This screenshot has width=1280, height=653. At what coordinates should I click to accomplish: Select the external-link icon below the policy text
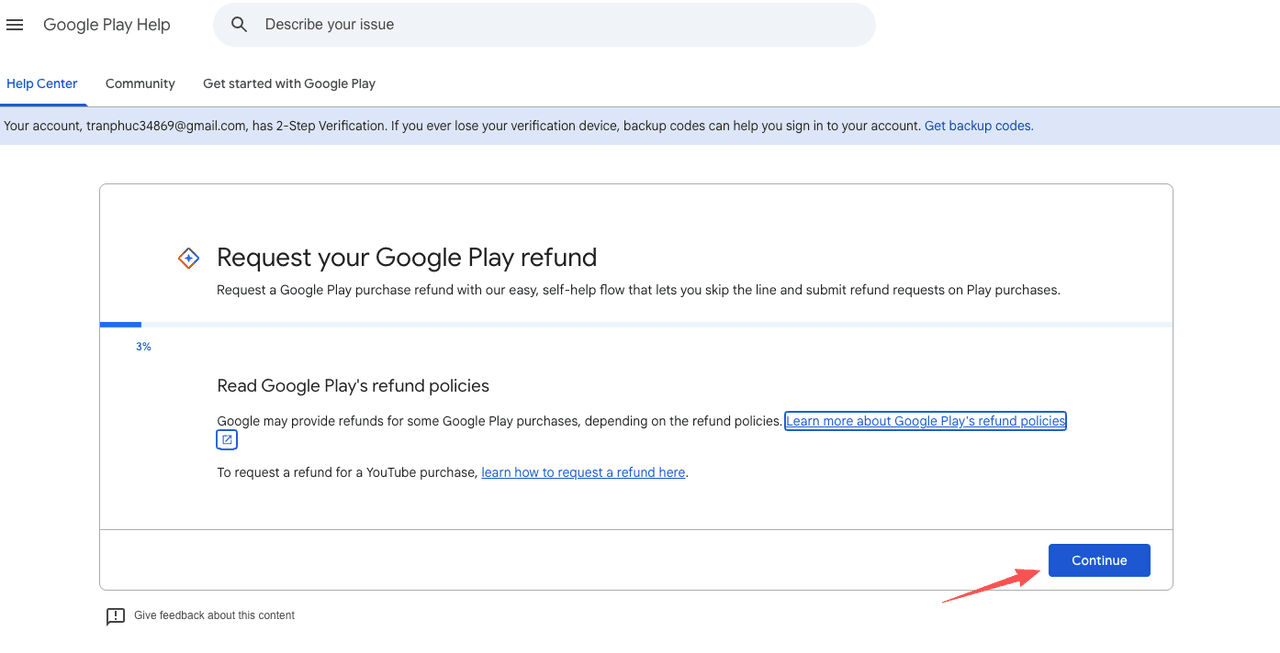click(x=226, y=439)
